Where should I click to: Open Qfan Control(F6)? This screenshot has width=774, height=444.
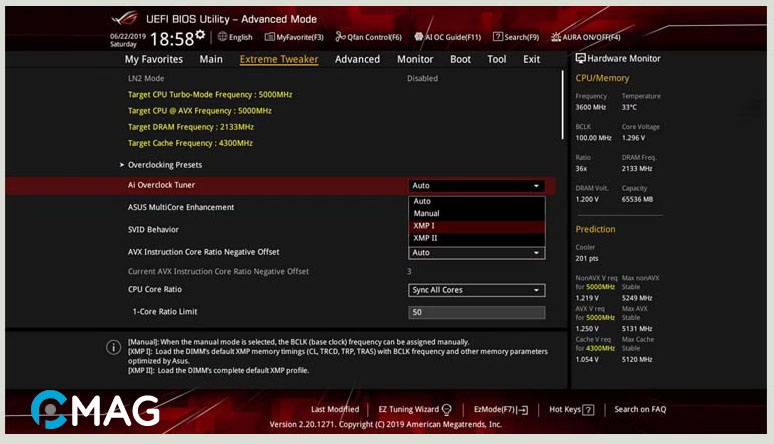click(368, 37)
